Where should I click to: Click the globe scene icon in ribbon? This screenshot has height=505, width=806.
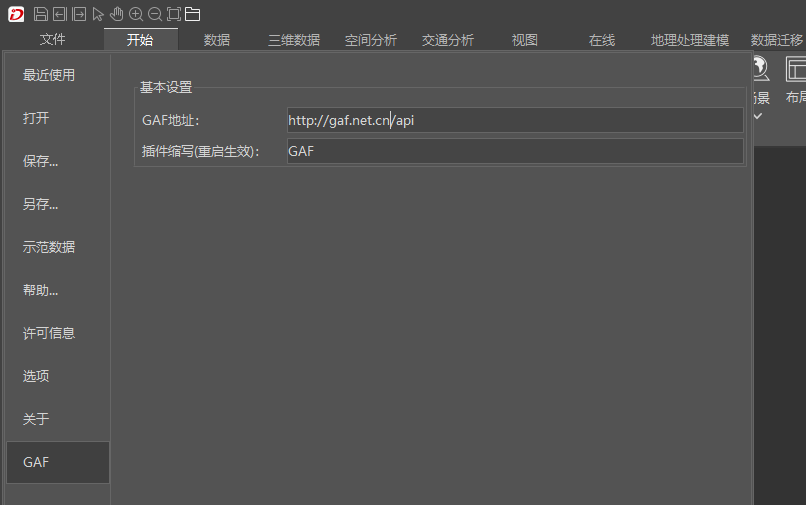761,69
